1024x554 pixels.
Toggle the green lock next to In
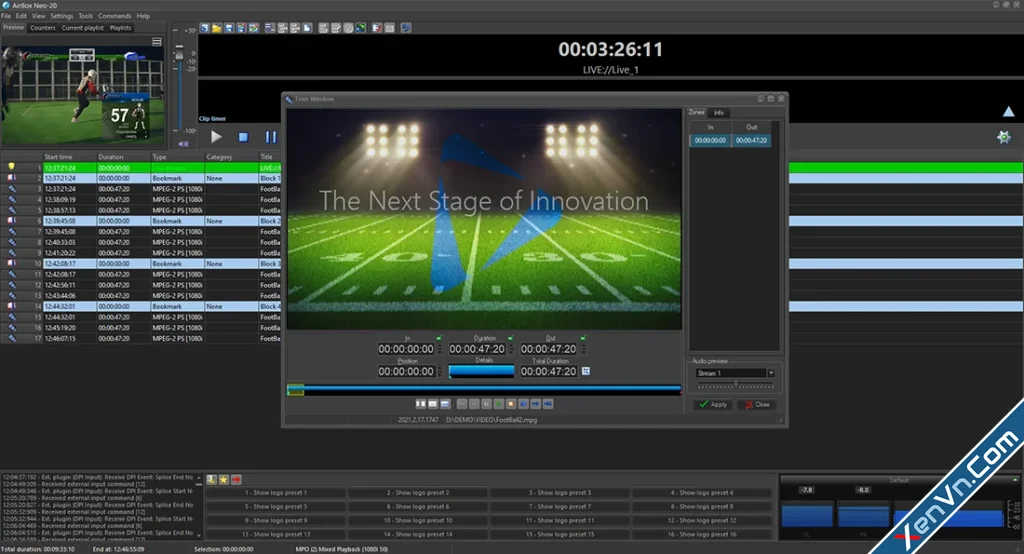pyautogui.click(x=439, y=338)
